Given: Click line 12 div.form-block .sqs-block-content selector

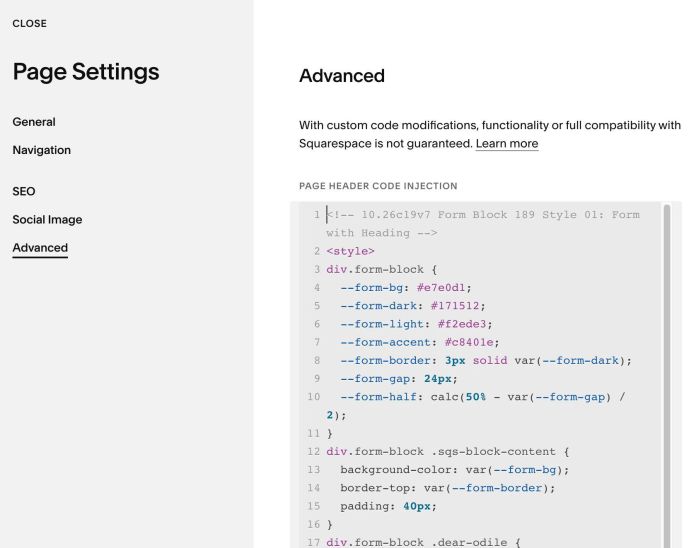Looking at the screenshot, I should (448, 452).
